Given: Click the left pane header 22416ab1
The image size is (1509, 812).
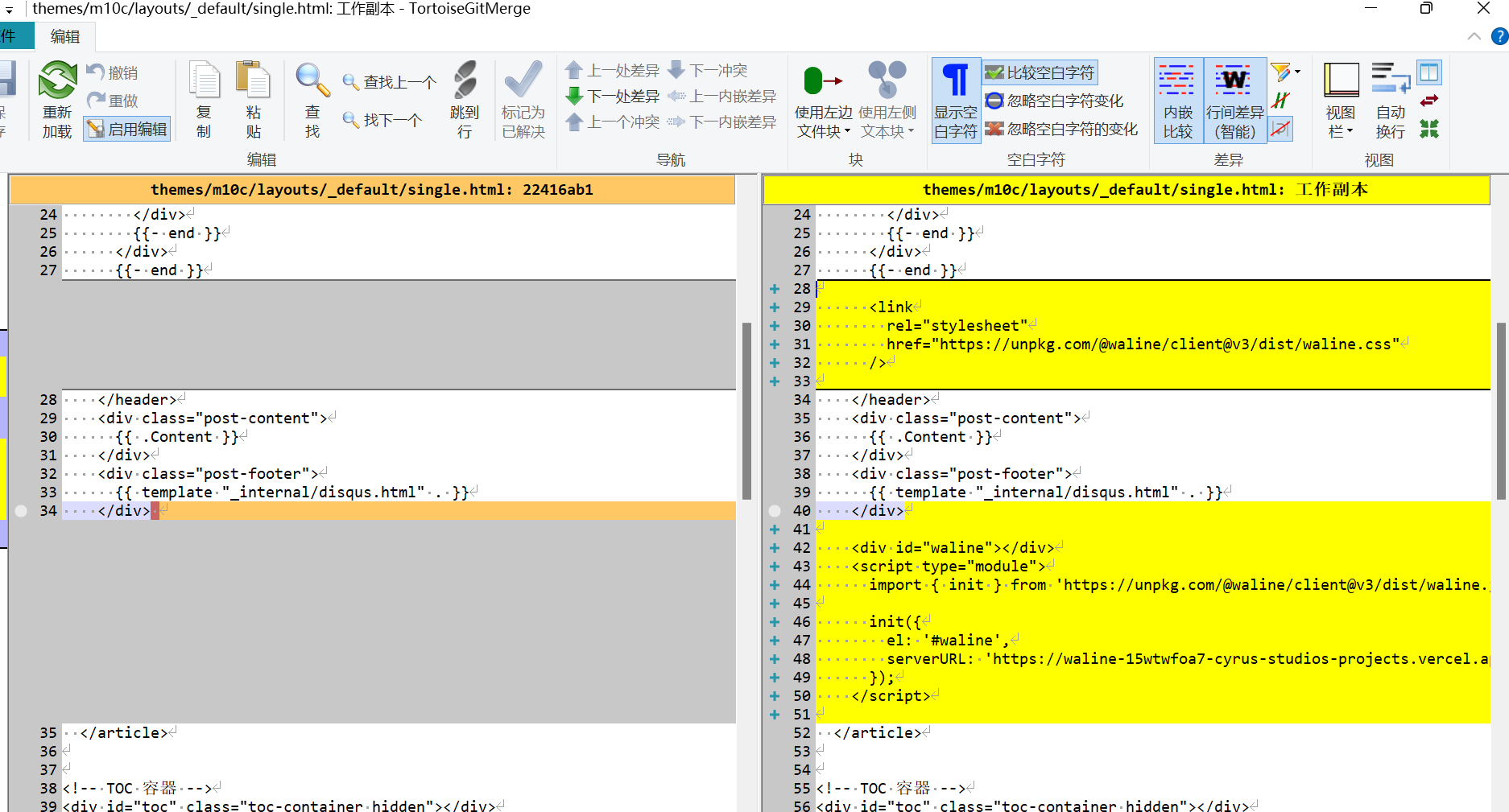Looking at the screenshot, I should point(372,190).
